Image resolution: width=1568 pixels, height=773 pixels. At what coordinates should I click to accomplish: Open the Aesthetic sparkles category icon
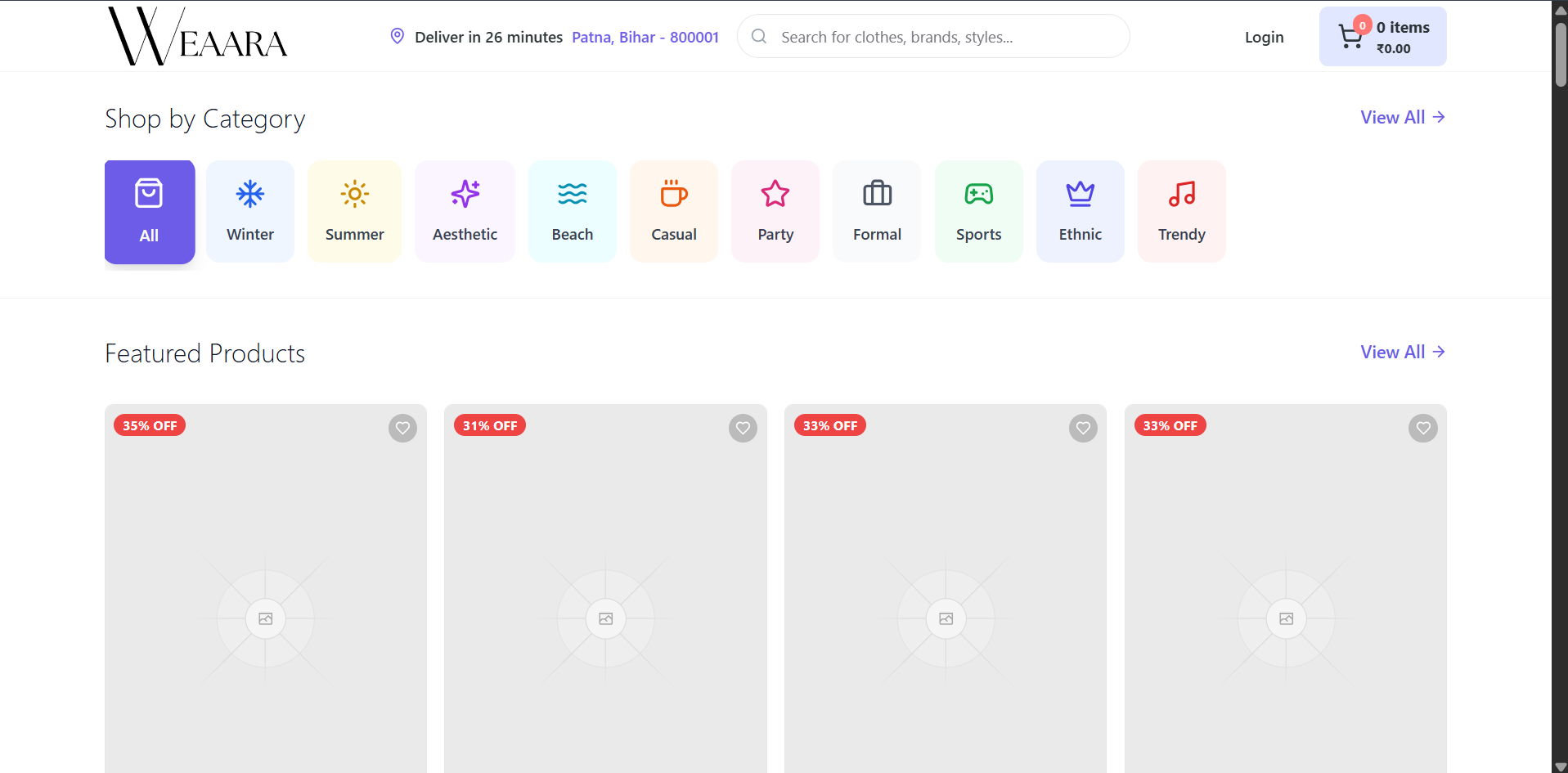pos(465,194)
